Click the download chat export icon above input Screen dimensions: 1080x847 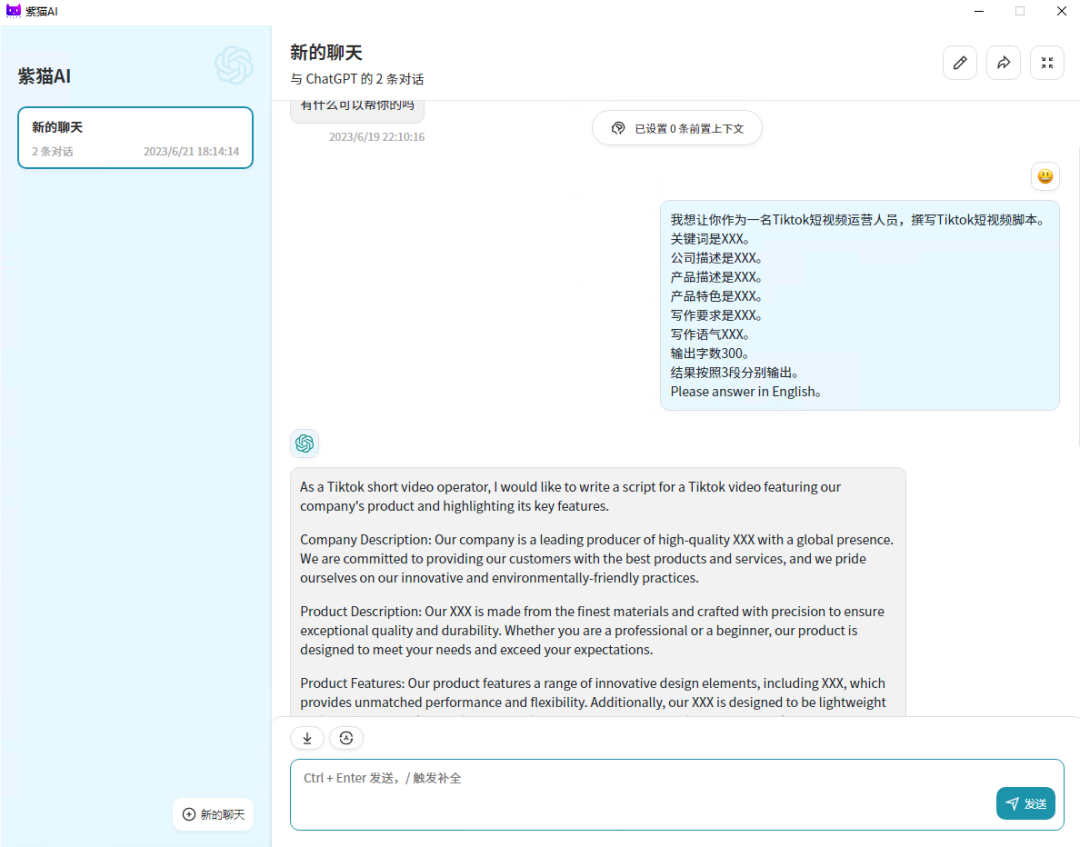(307, 737)
